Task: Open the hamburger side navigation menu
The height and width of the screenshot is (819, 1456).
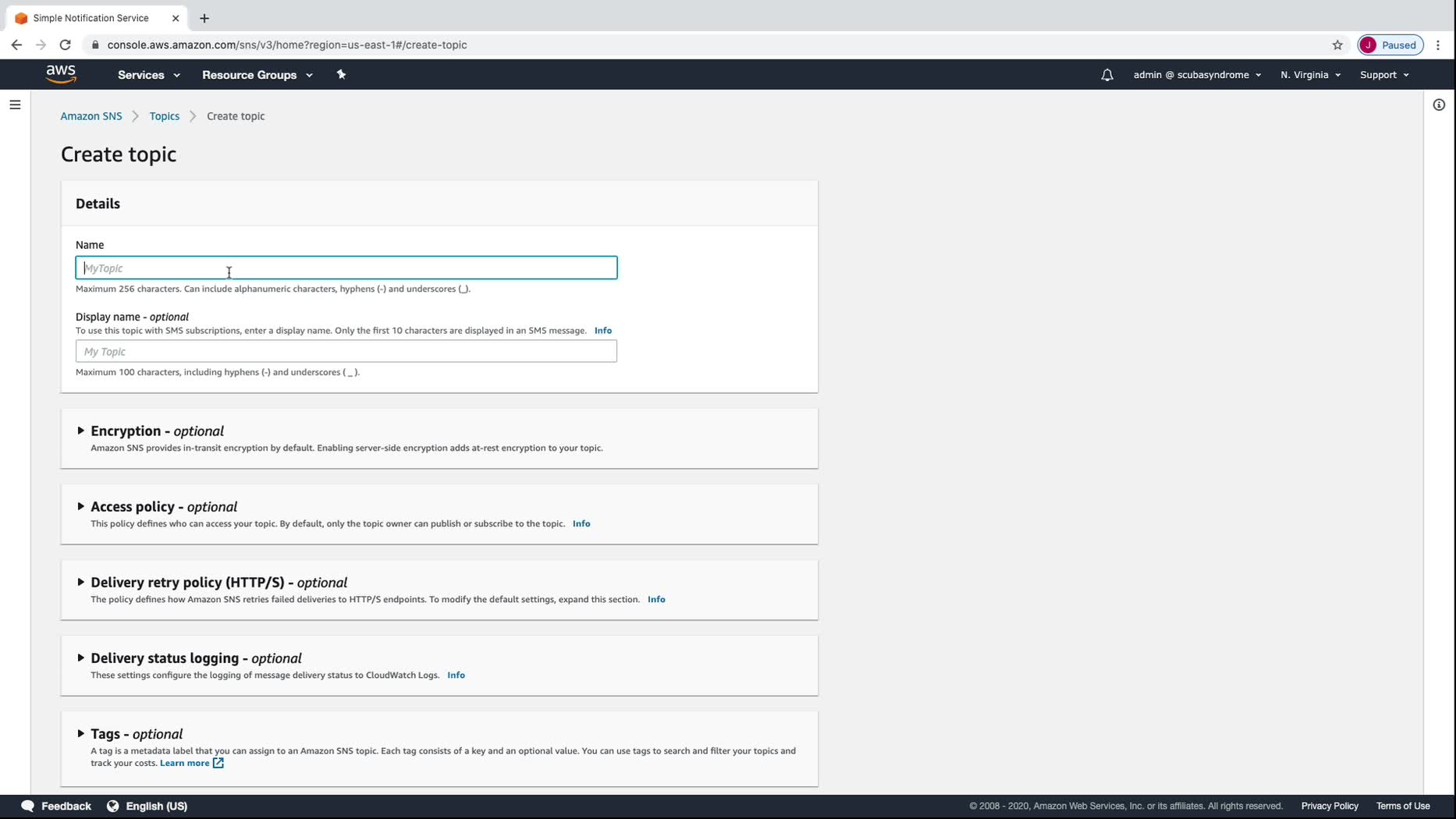Action: coord(15,105)
